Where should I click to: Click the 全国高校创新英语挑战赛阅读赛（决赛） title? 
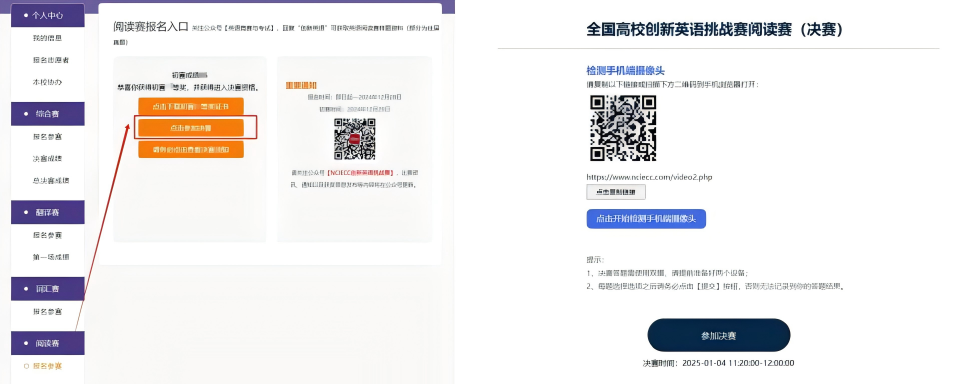(x=714, y=29)
